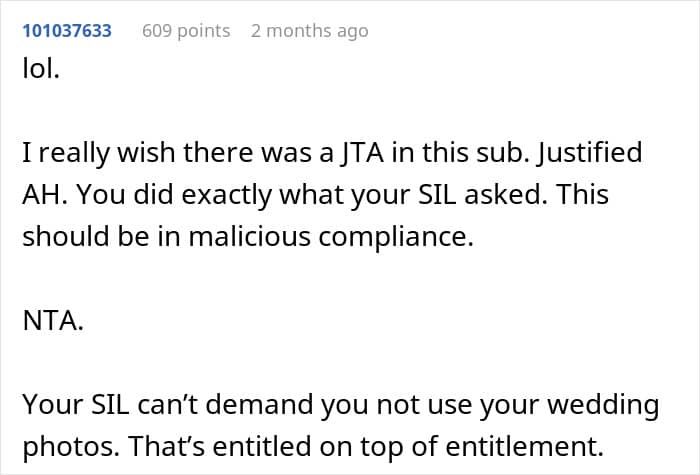Click the word 'wedding' in last paragraph
700x475 pixels.
[603, 404]
